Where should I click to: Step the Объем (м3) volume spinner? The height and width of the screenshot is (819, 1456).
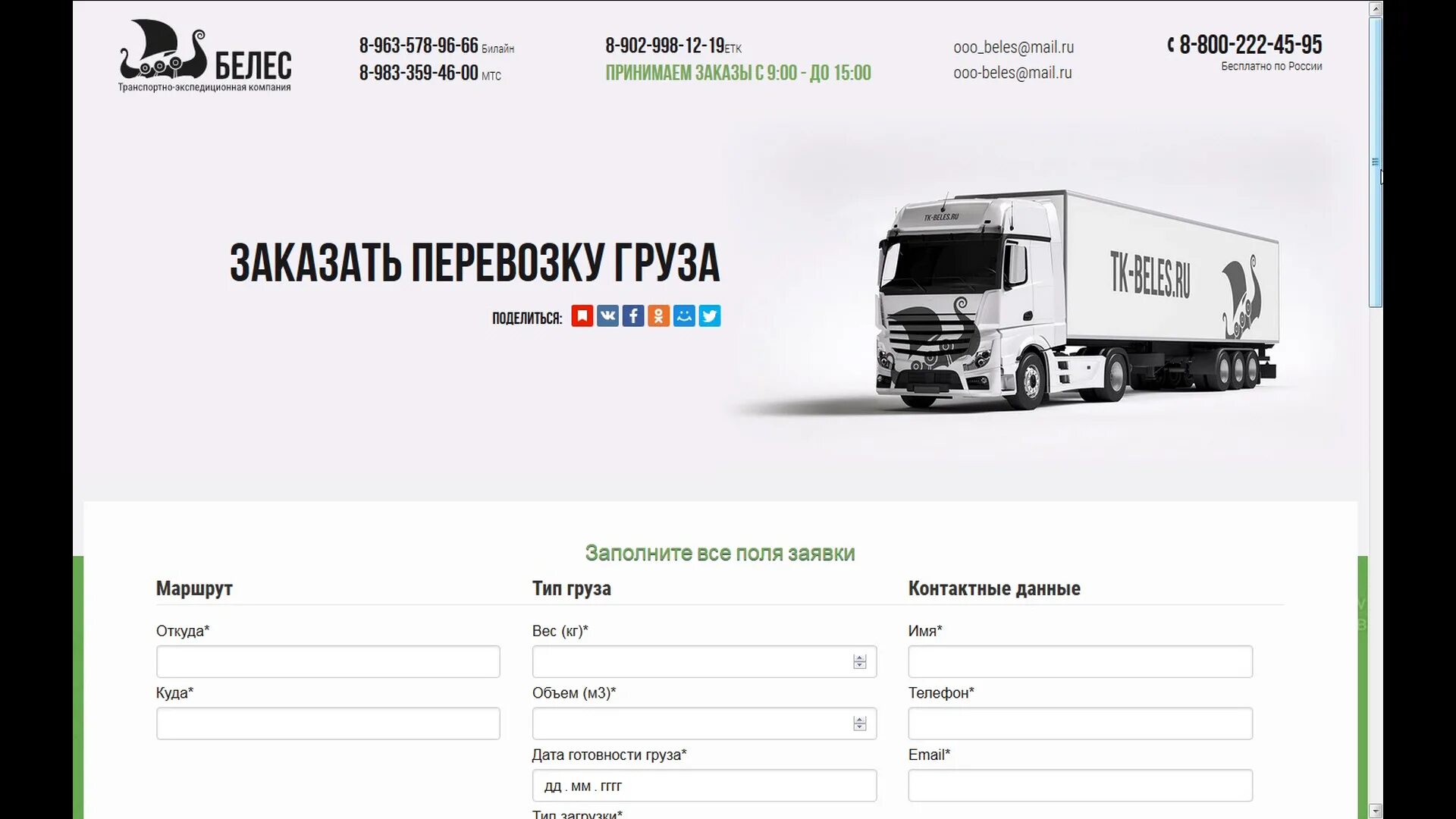[859, 724]
